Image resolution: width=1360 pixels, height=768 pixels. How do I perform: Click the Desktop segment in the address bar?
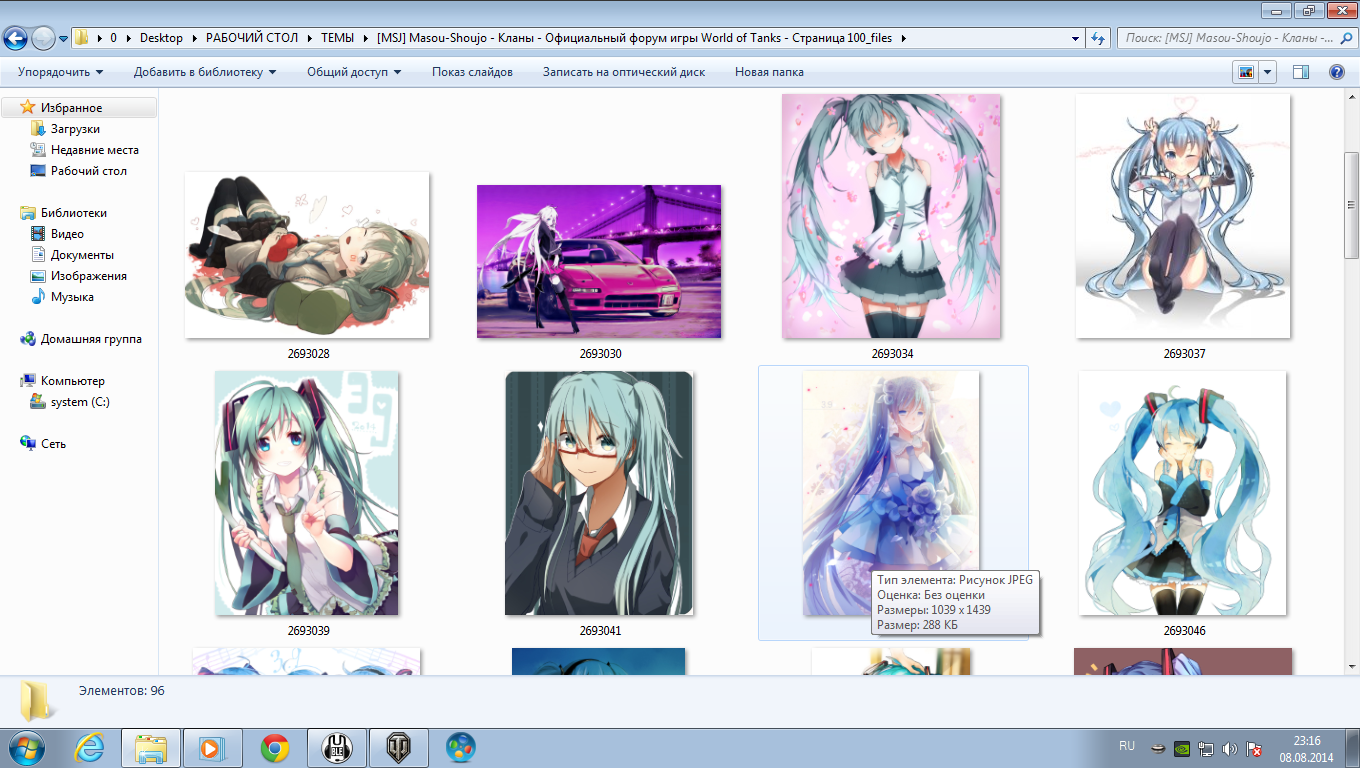pos(161,38)
